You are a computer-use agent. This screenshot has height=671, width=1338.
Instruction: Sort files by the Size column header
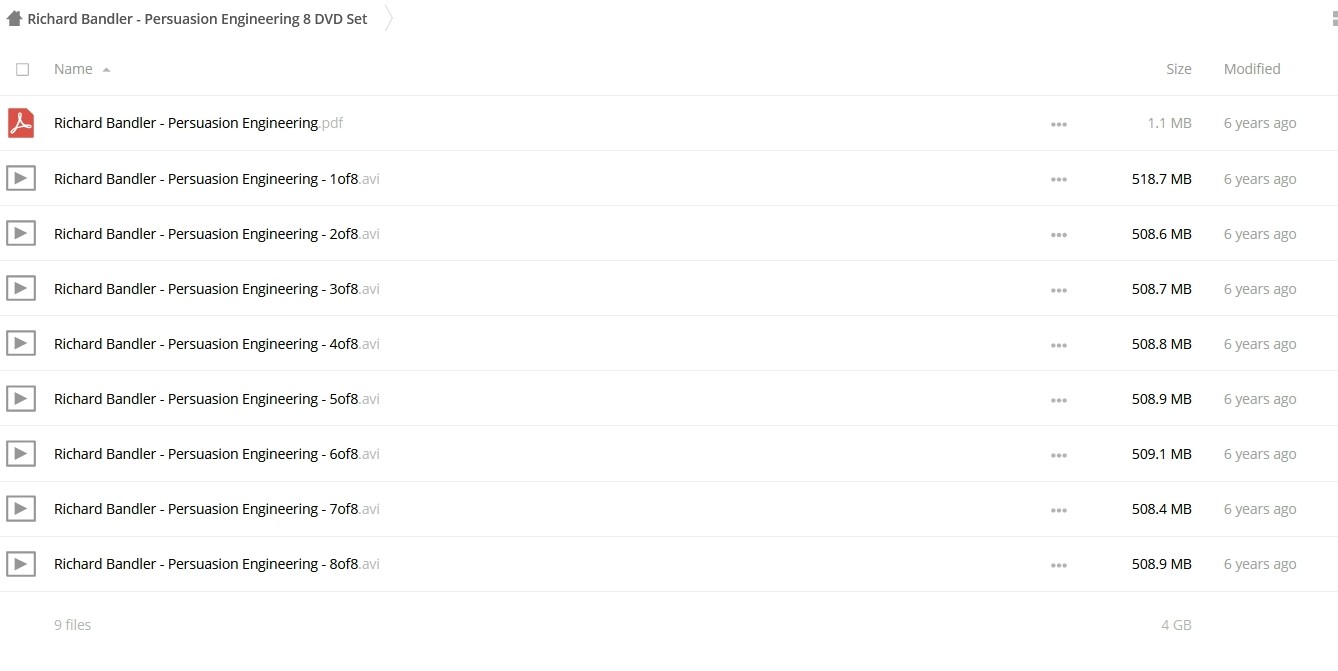click(1179, 69)
